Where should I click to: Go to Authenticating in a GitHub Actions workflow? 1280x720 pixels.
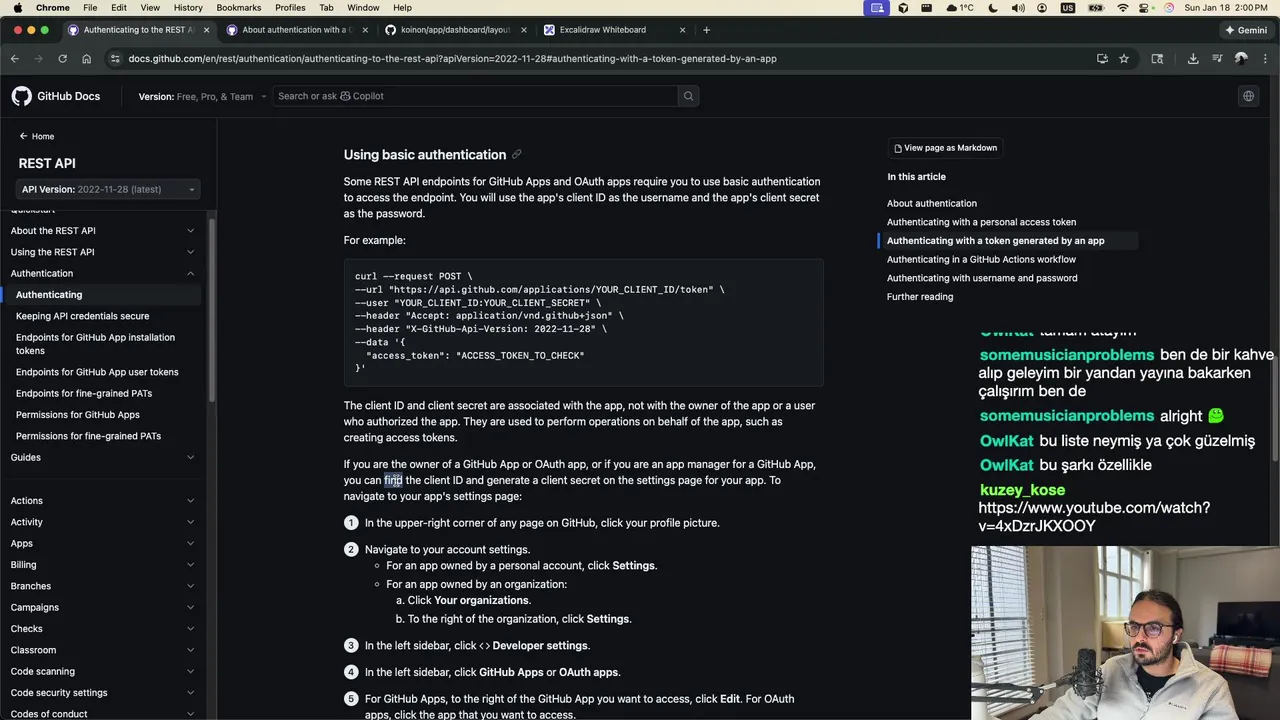click(981, 259)
